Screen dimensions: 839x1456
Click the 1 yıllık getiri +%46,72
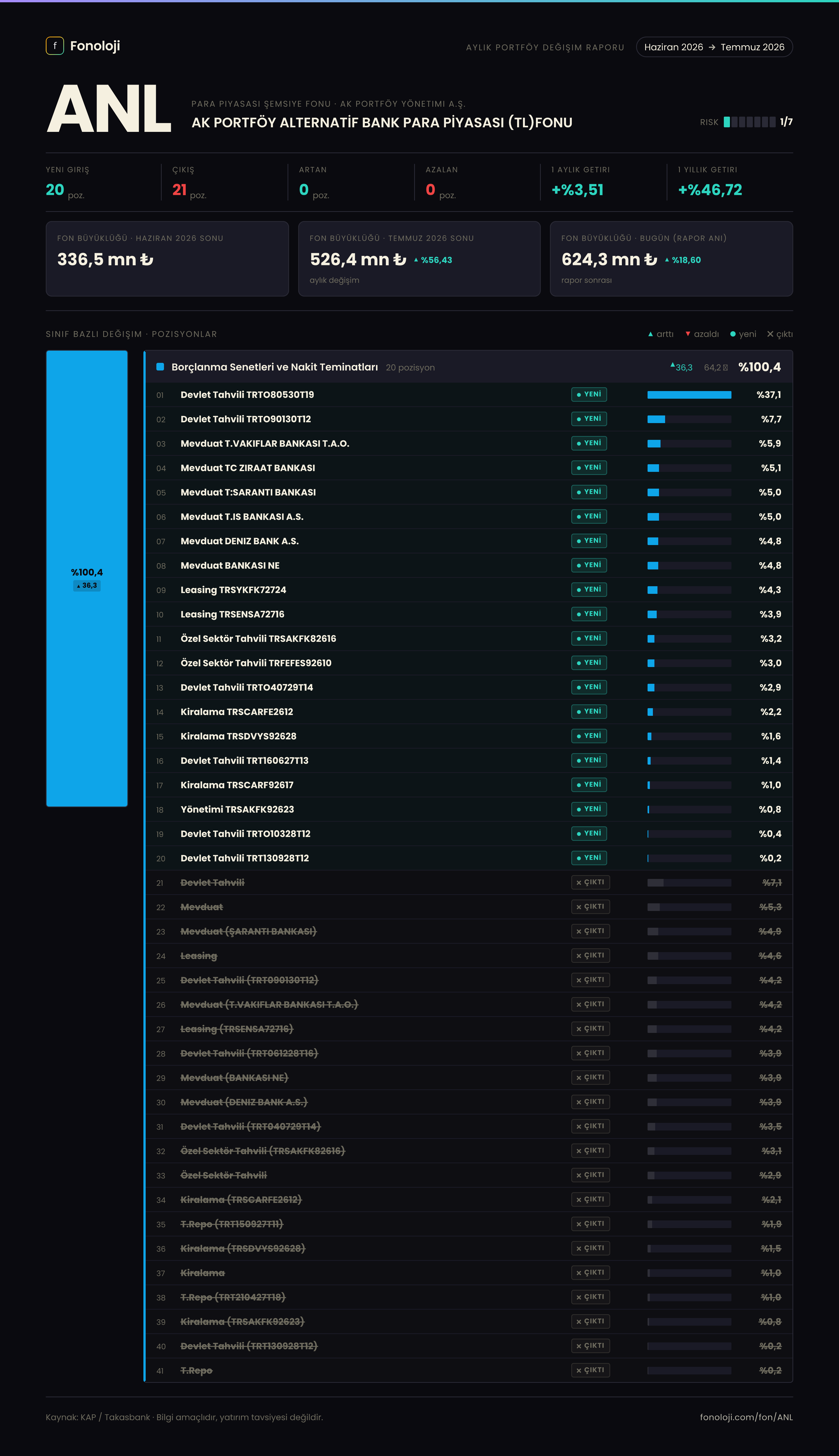point(710,190)
